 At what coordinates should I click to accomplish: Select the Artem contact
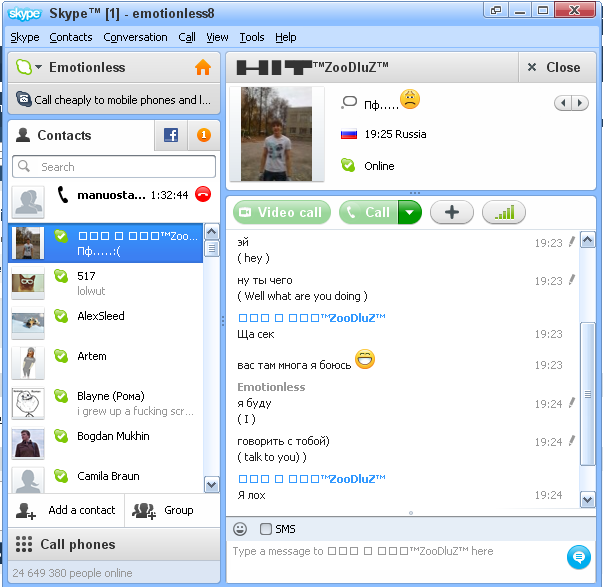(106, 363)
